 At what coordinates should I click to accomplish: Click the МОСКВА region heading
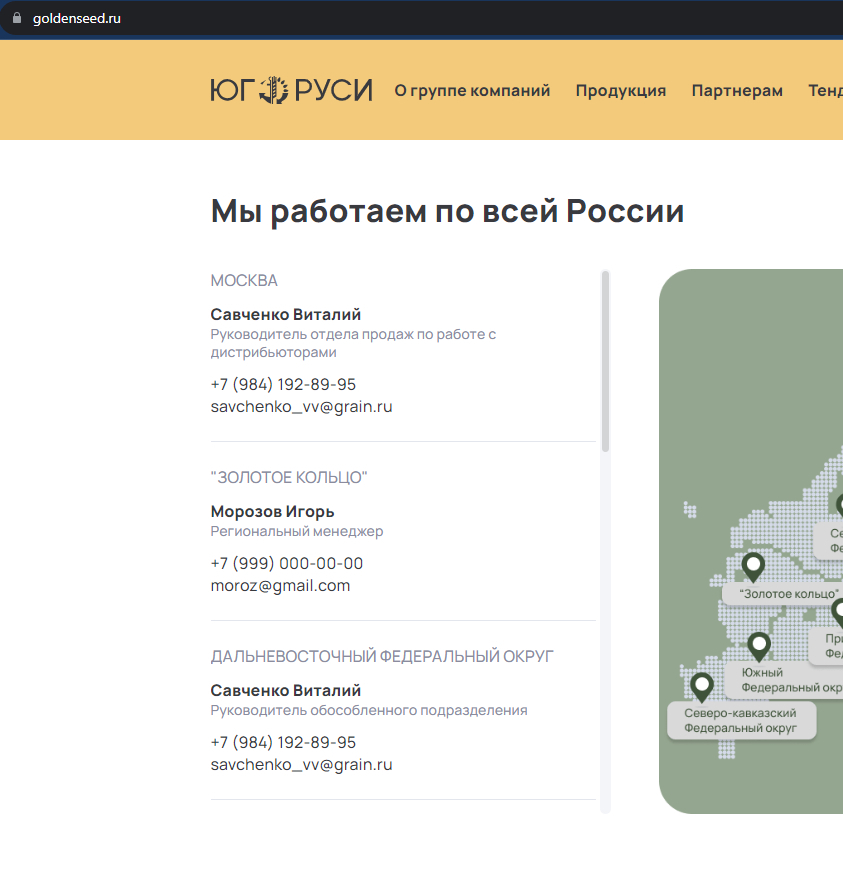tap(244, 281)
